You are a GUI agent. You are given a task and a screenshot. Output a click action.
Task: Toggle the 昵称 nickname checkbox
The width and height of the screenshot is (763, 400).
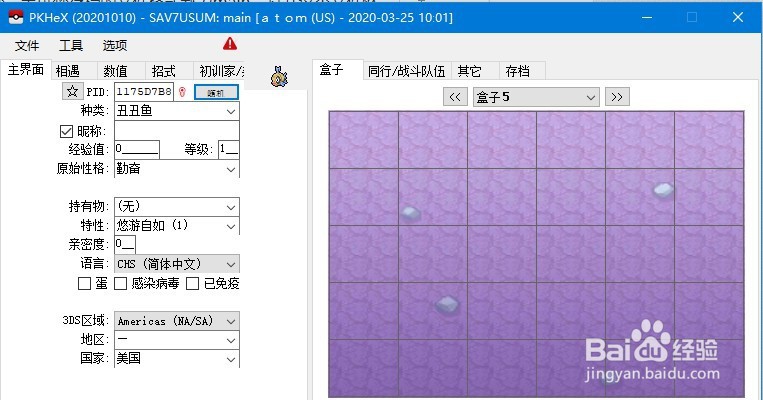click(66, 131)
